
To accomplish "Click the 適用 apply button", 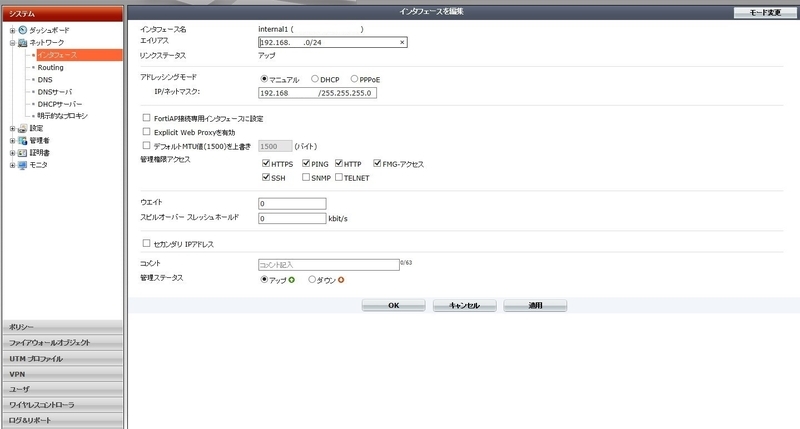I will pos(535,306).
